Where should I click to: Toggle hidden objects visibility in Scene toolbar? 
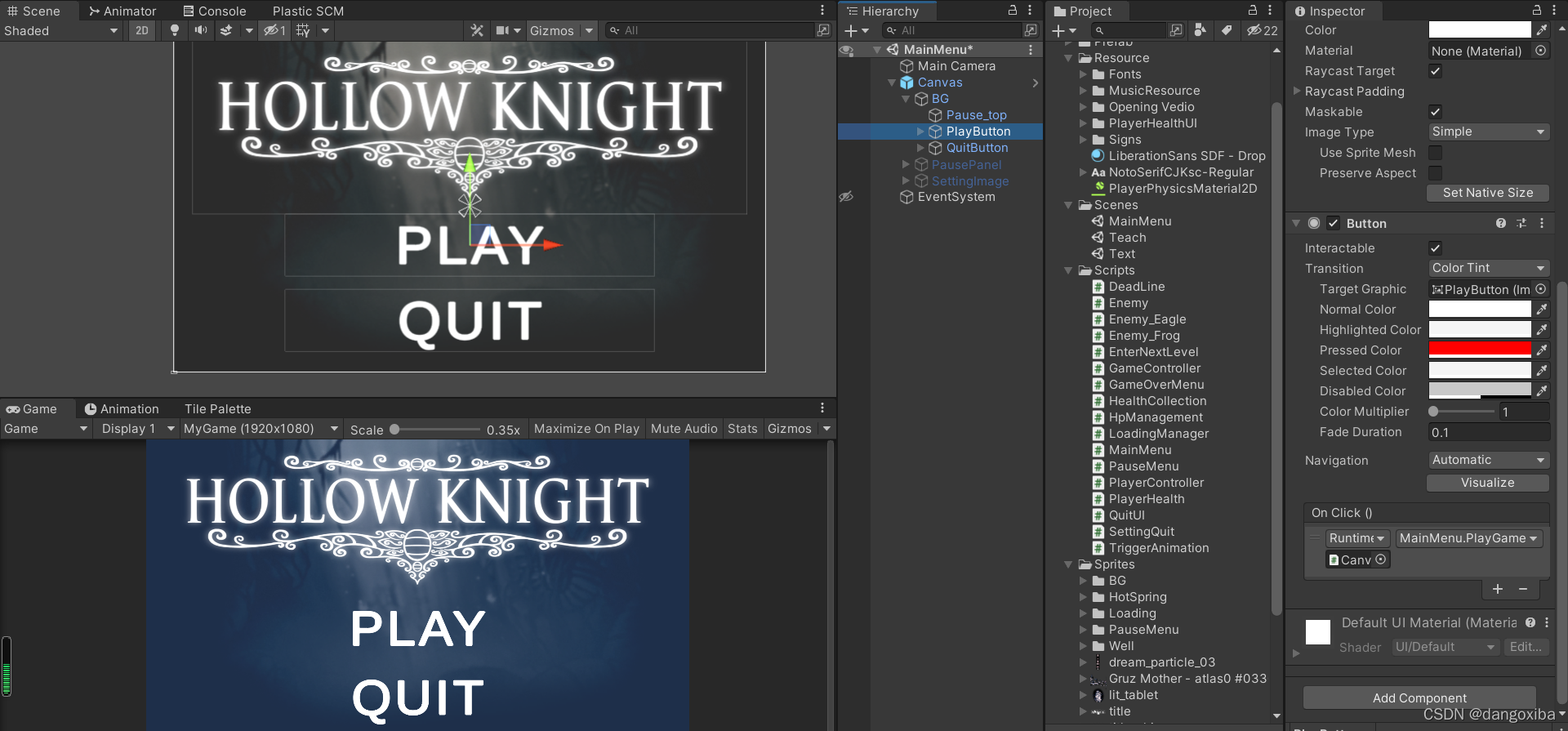[274, 30]
